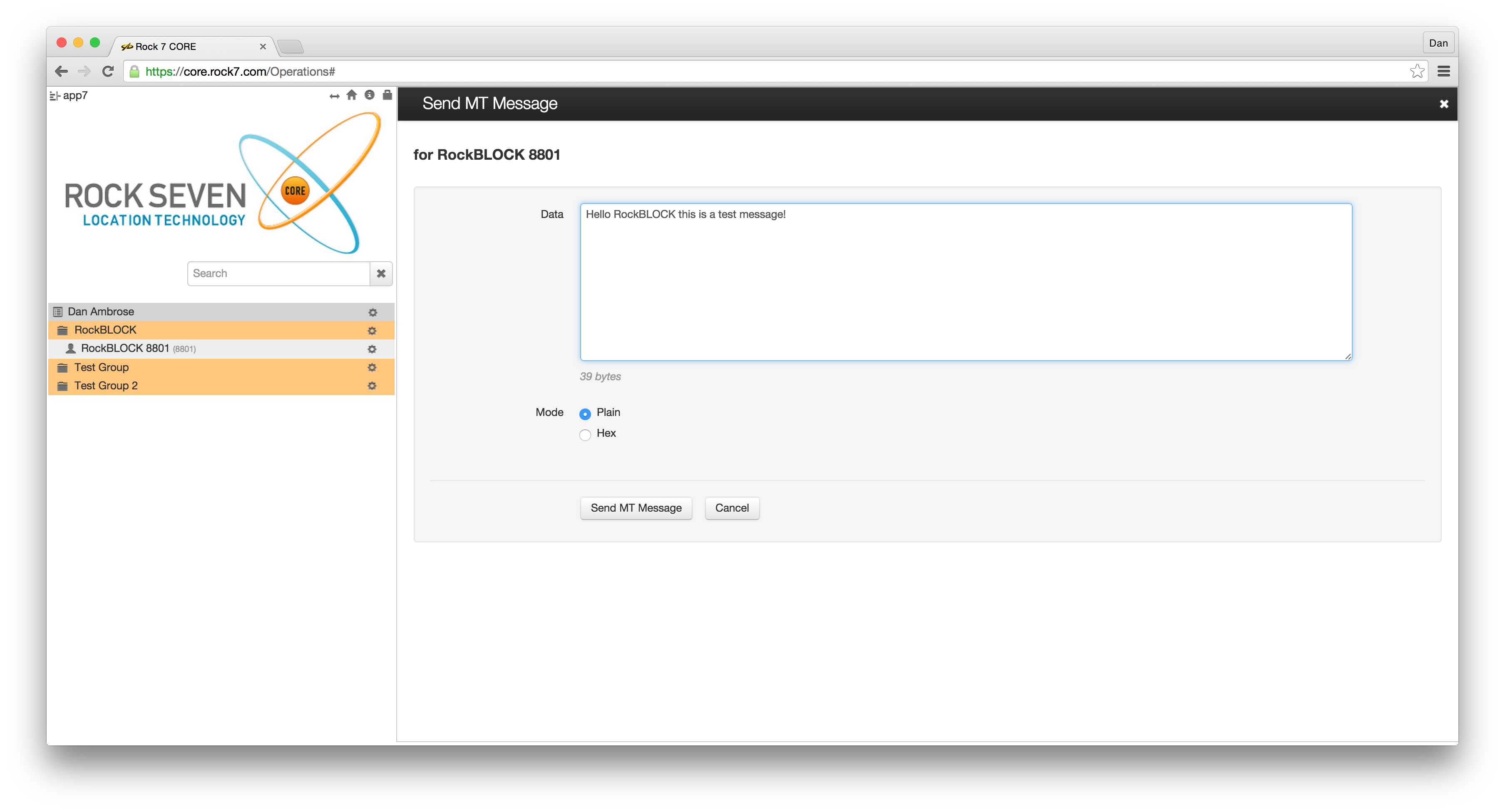Image resolution: width=1505 pixels, height=812 pixels.
Task: Reload the page
Action: (x=108, y=71)
